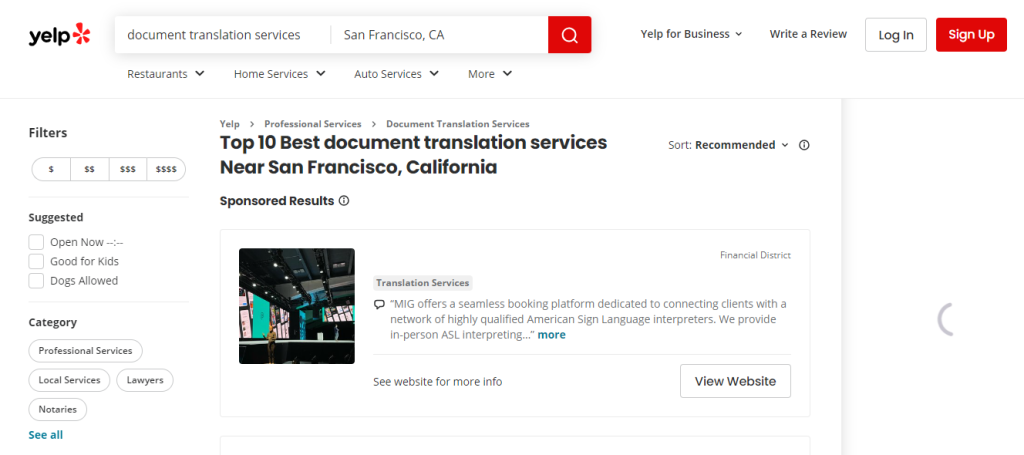Expand the Home Services menu
This screenshot has width=1024, height=455.
[280, 74]
